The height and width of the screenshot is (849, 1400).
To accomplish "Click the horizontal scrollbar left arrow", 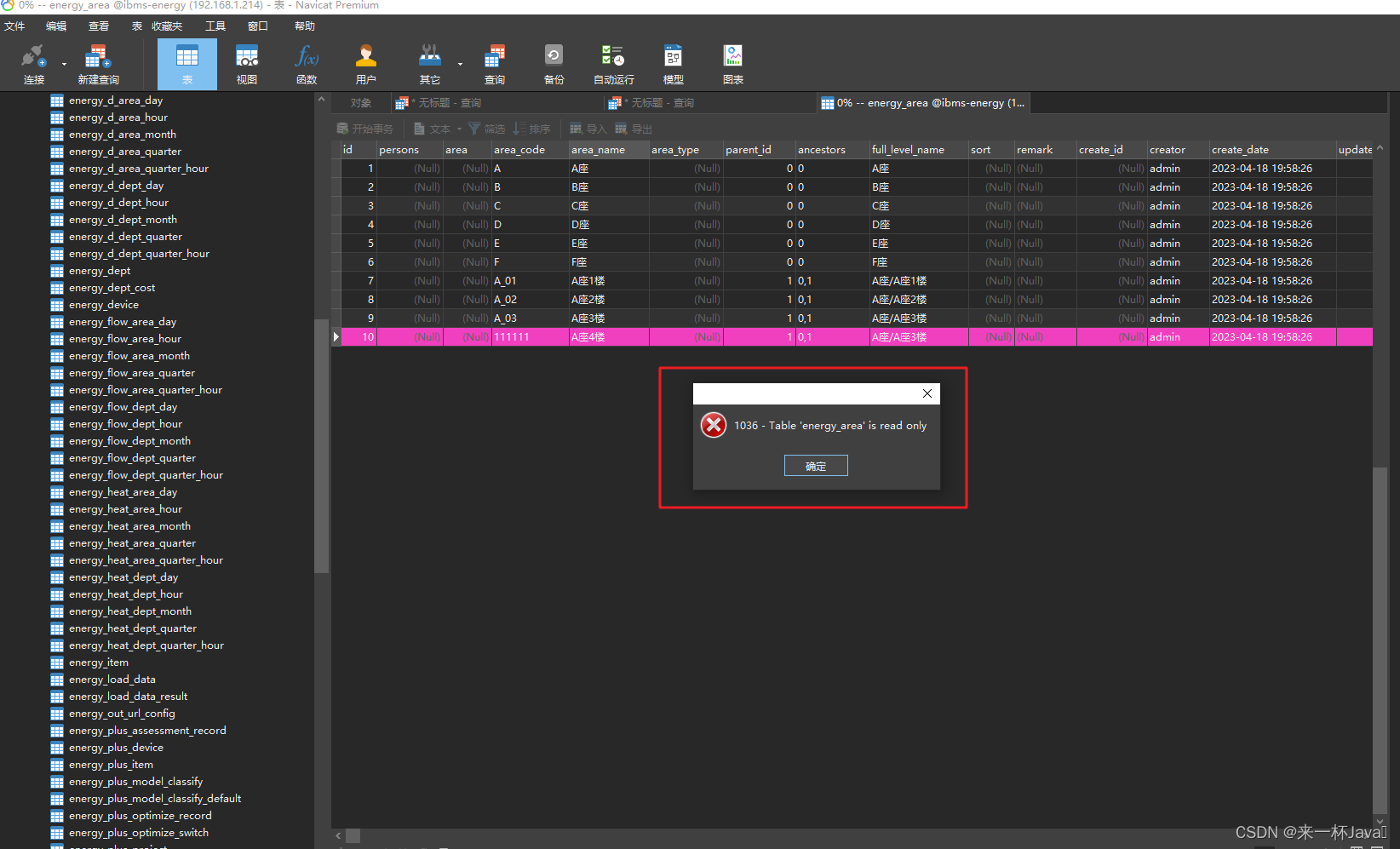I will point(338,836).
